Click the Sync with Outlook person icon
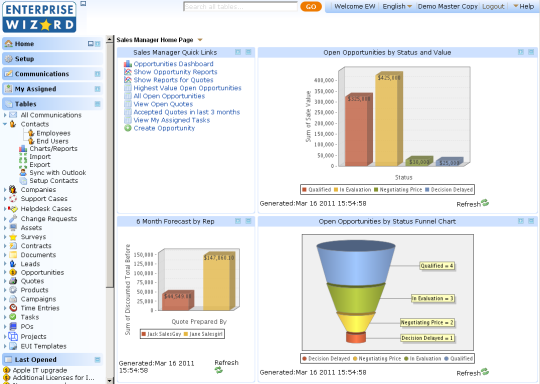This screenshot has width=540, height=384. tap(23, 173)
